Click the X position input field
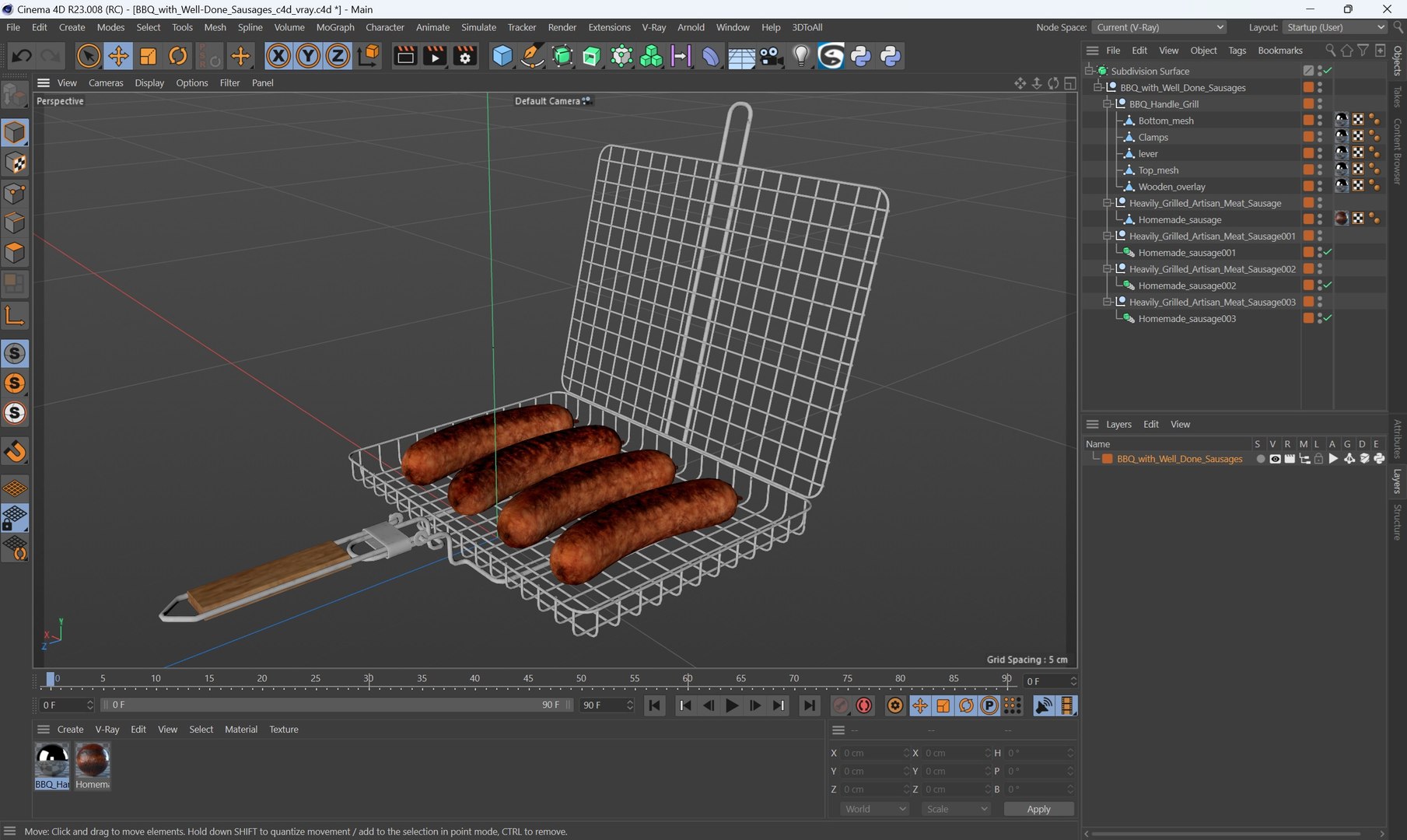 (x=874, y=753)
